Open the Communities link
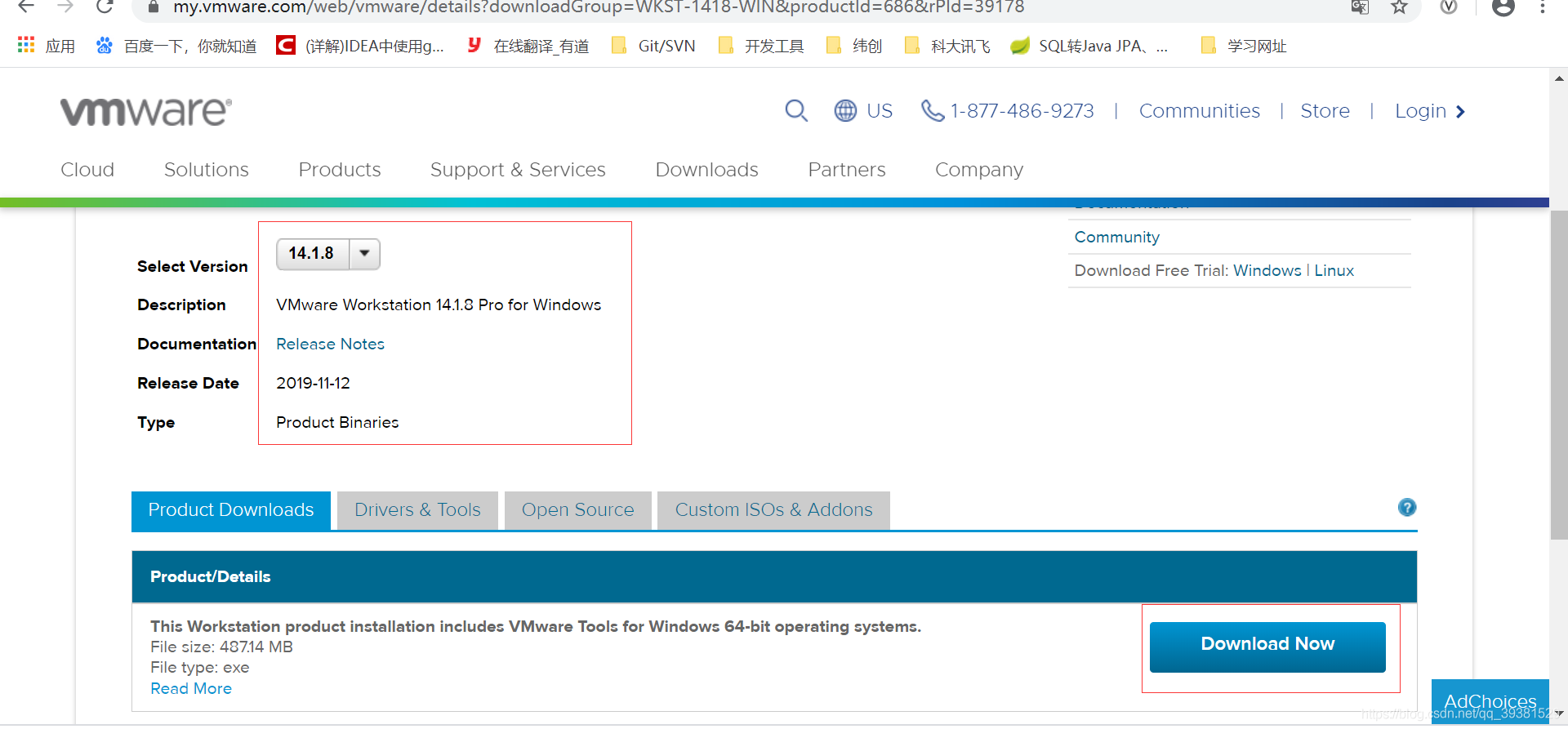This screenshot has height=729, width=1568. [1200, 111]
